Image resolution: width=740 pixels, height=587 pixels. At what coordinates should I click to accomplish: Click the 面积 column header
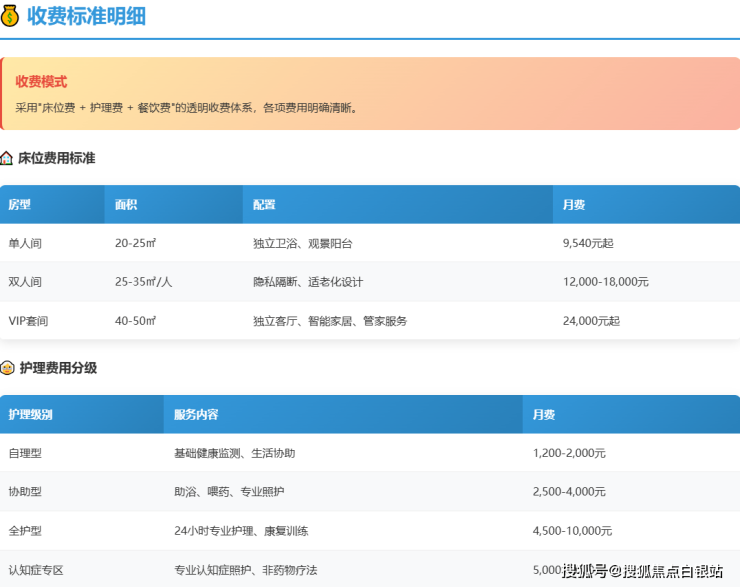tap(126, 204)
